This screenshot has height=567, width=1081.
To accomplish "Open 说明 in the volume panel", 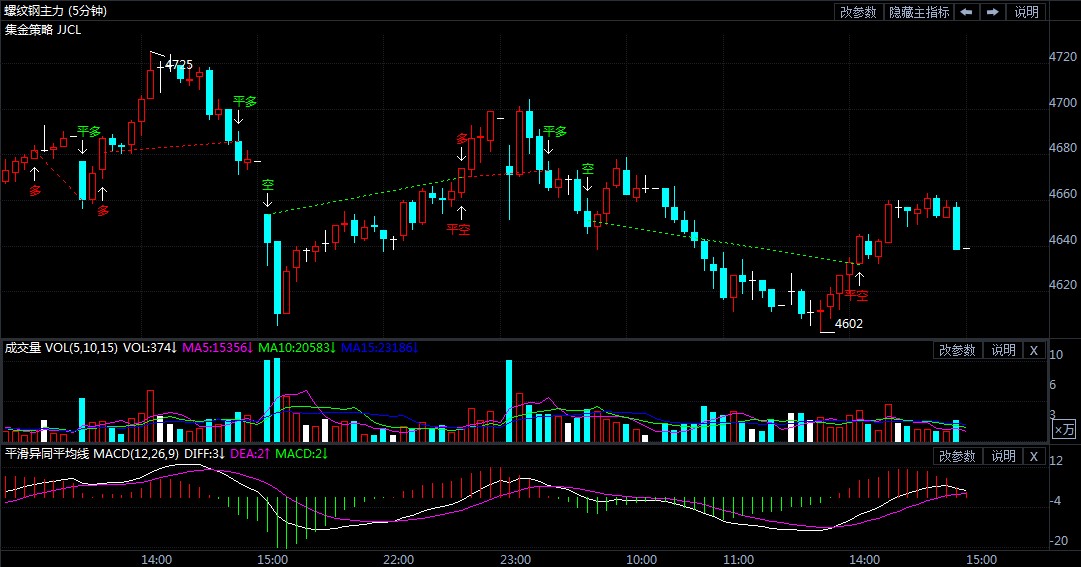I will [1002, 350].
